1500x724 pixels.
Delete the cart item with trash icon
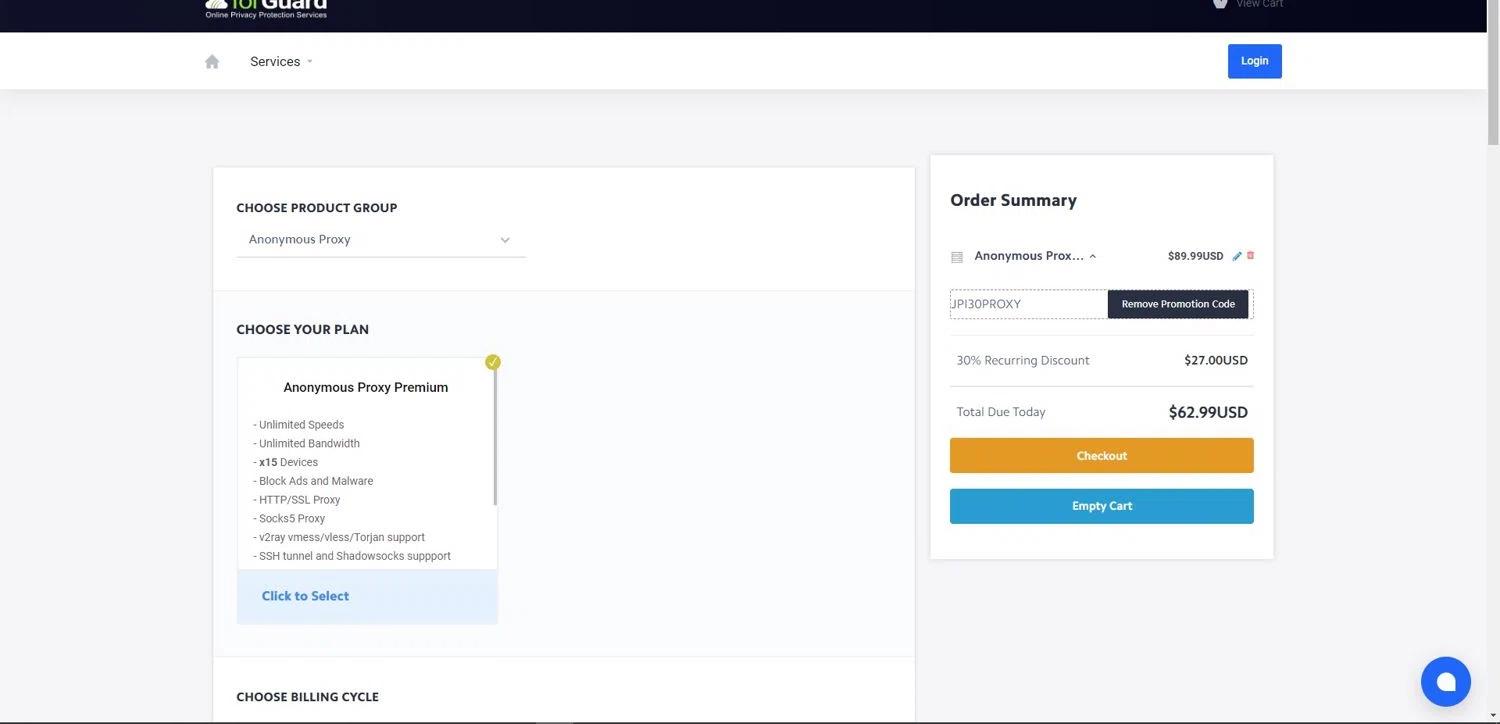pyautogui.click(x=1250, y=255)
